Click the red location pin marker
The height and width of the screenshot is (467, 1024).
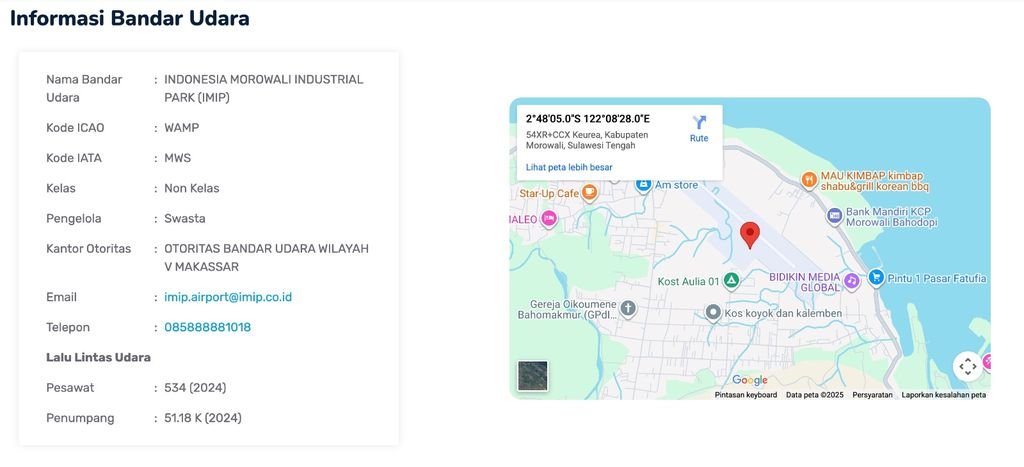pos(750,234)
